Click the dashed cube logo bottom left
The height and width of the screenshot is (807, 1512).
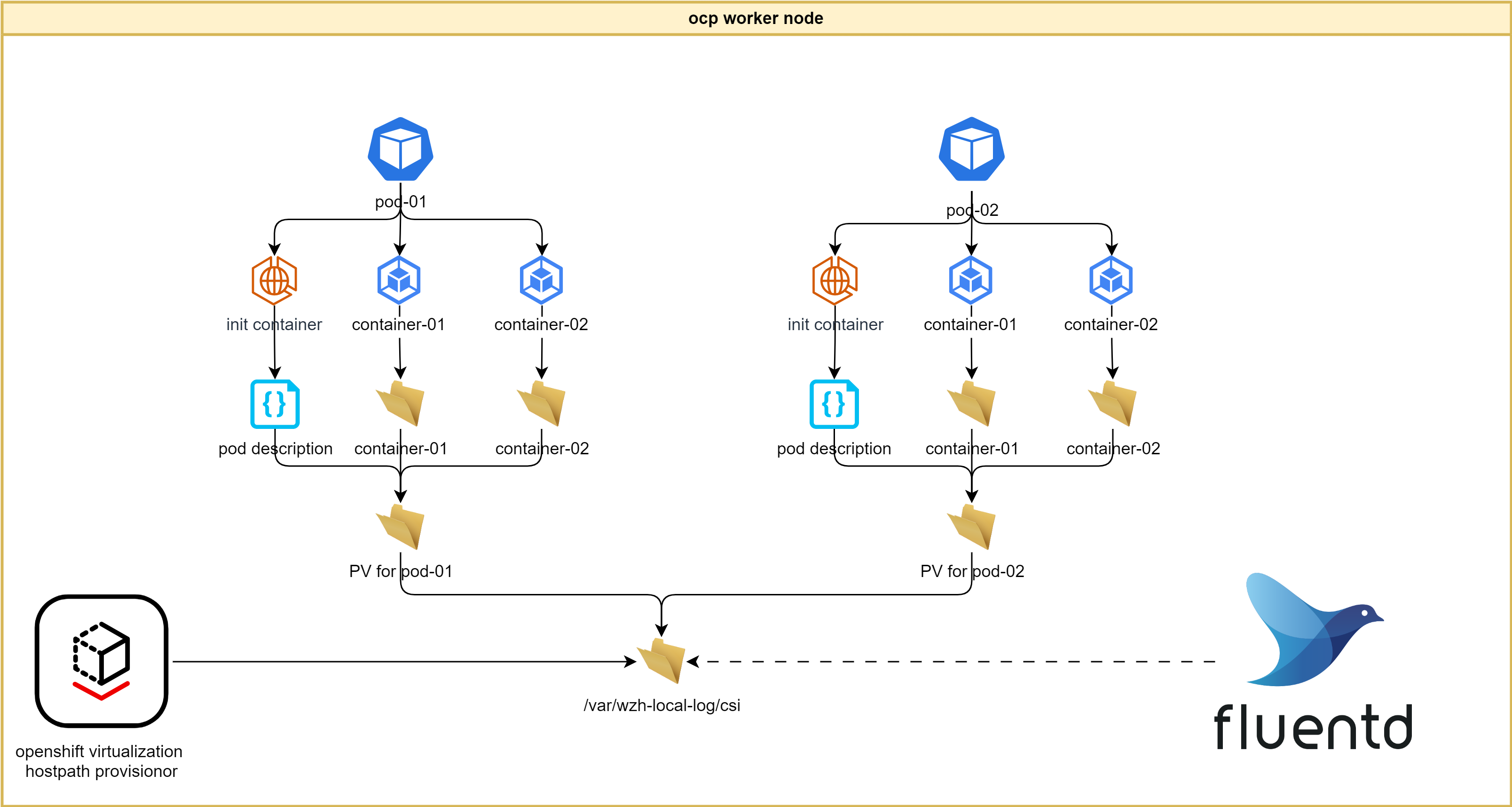pyautogui.click(x=102, y=661)
